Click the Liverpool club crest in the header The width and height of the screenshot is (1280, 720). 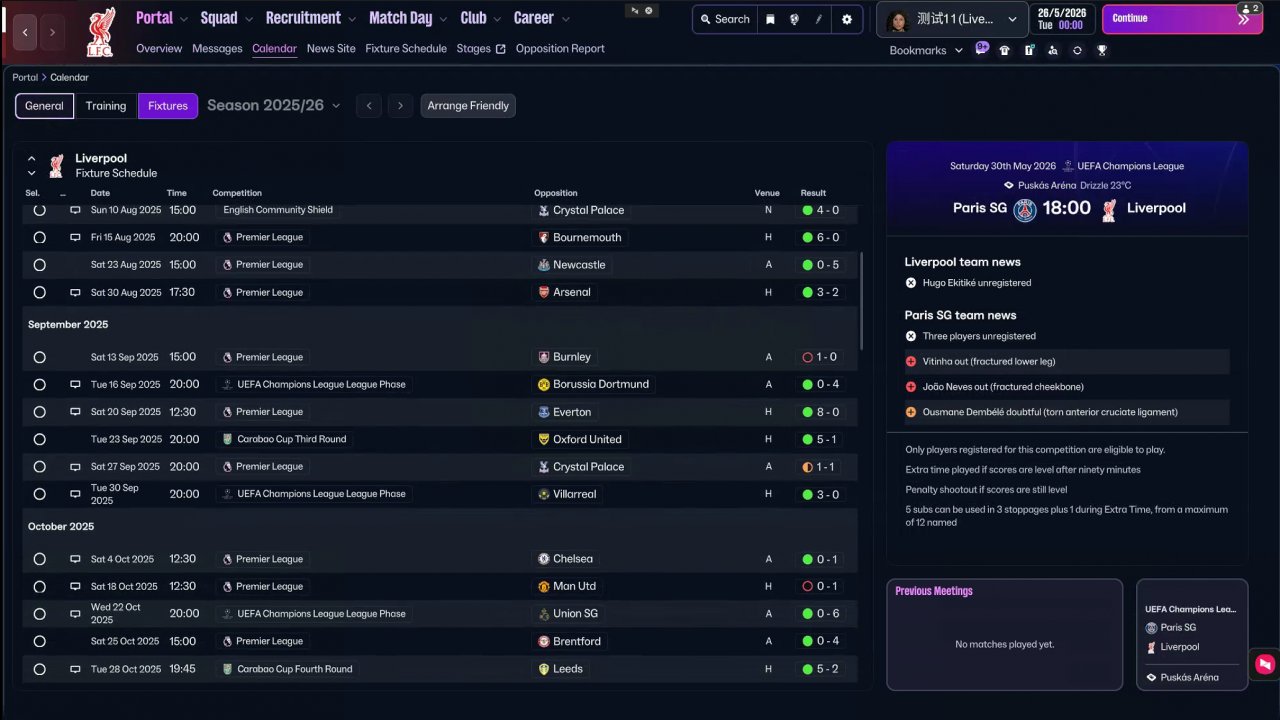coord(100,32)
